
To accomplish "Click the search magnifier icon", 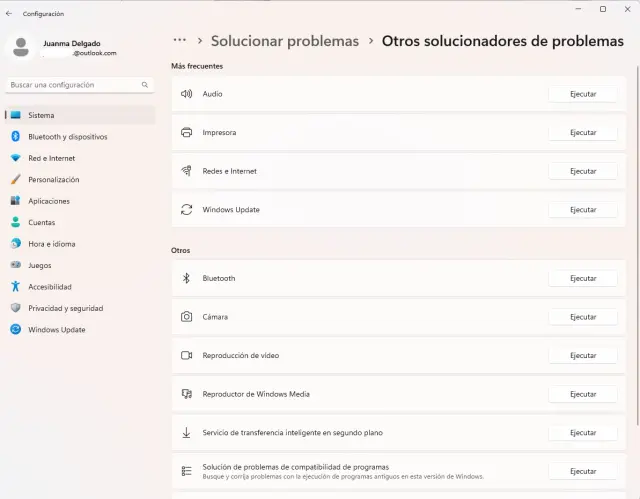I will [x=146, y=86].
